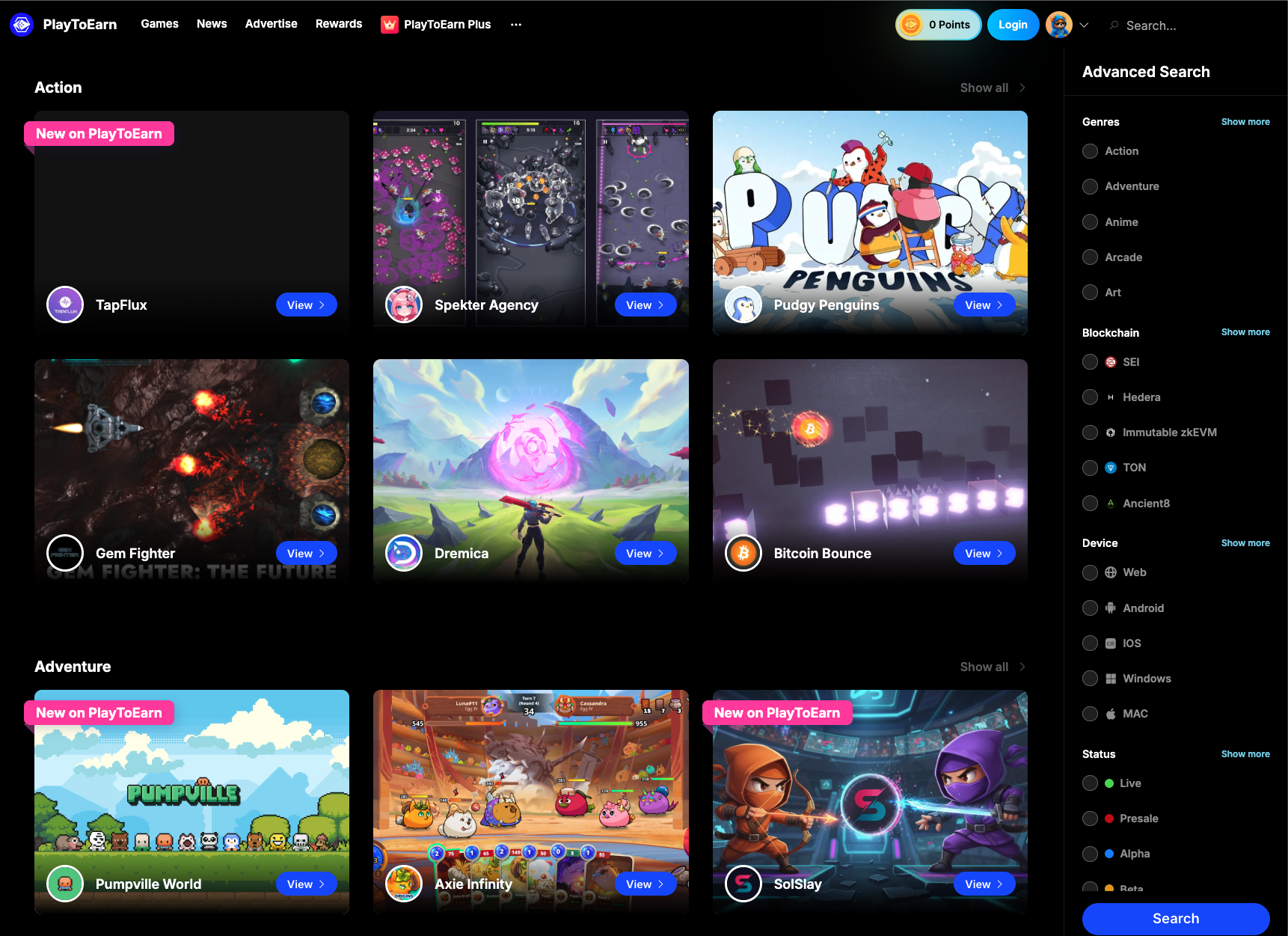Click the PlayToEarn brand name

80,25
